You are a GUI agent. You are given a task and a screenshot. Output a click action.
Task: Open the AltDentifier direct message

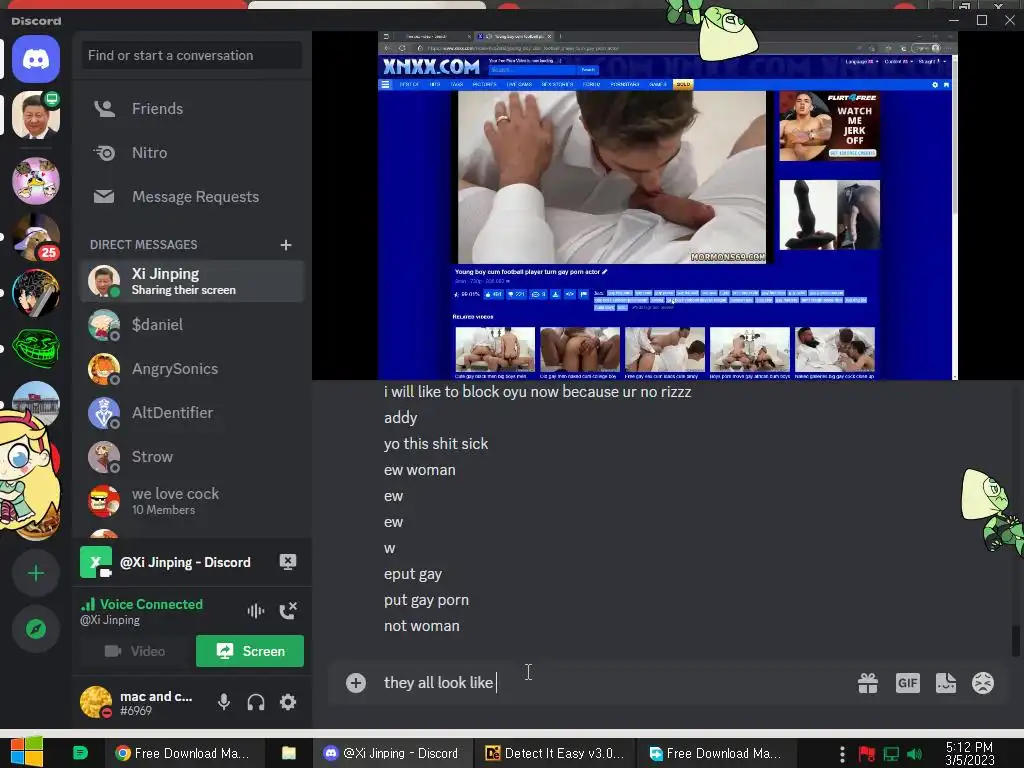point(192,413)
